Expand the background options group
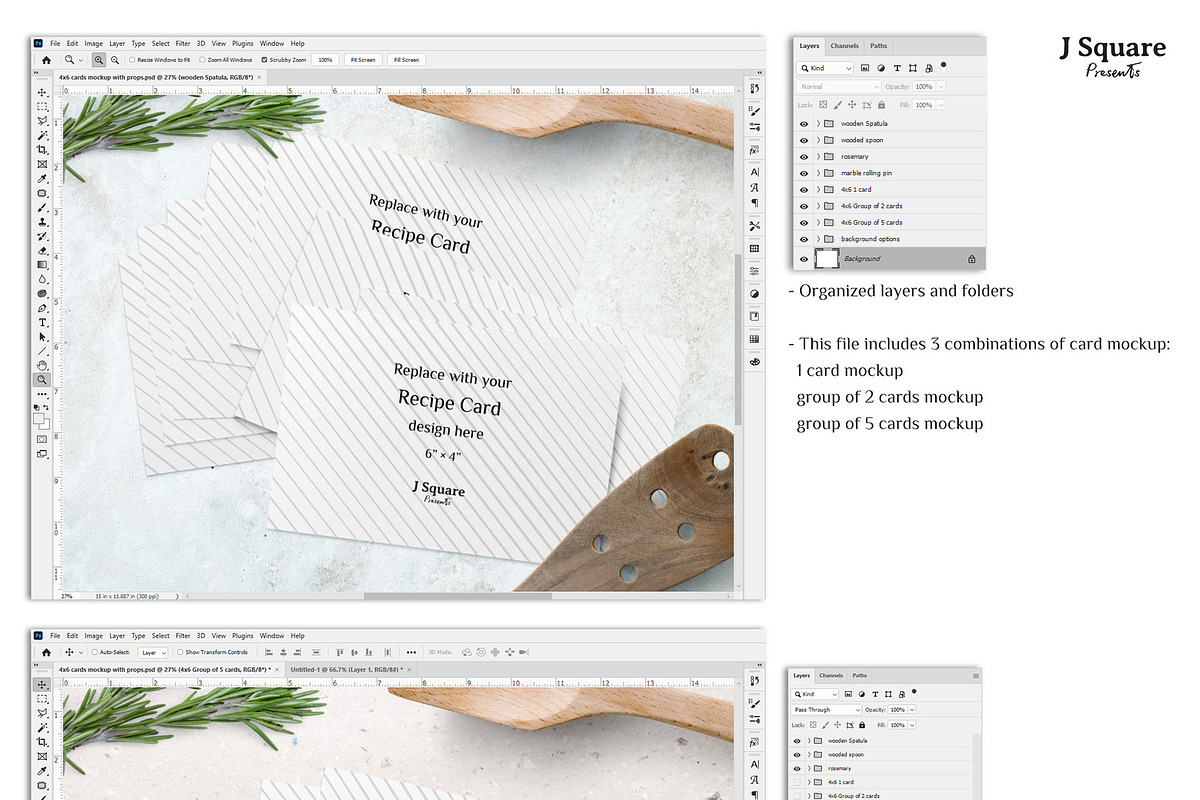Viewport: 1200px width, 800px height. 818,239
